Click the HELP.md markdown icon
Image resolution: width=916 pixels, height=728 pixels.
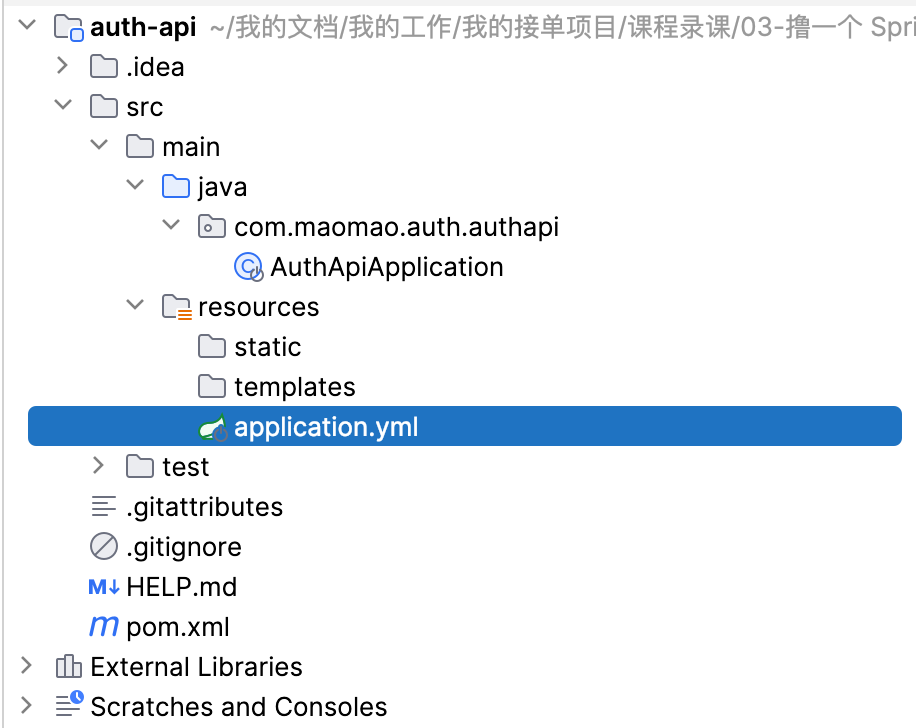click(x=104, y=587)
